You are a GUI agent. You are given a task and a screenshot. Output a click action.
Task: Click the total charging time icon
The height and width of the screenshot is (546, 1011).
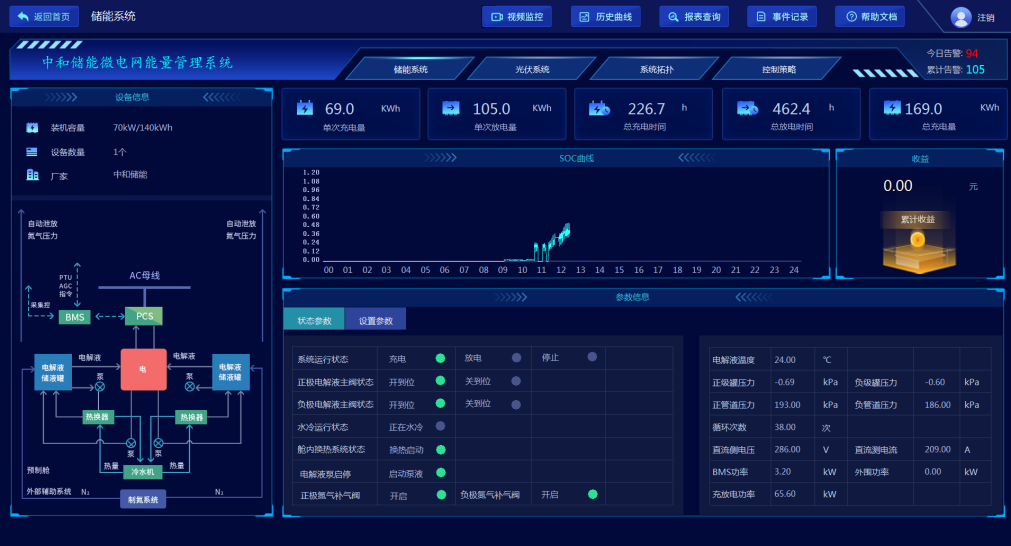click(599, 108)
